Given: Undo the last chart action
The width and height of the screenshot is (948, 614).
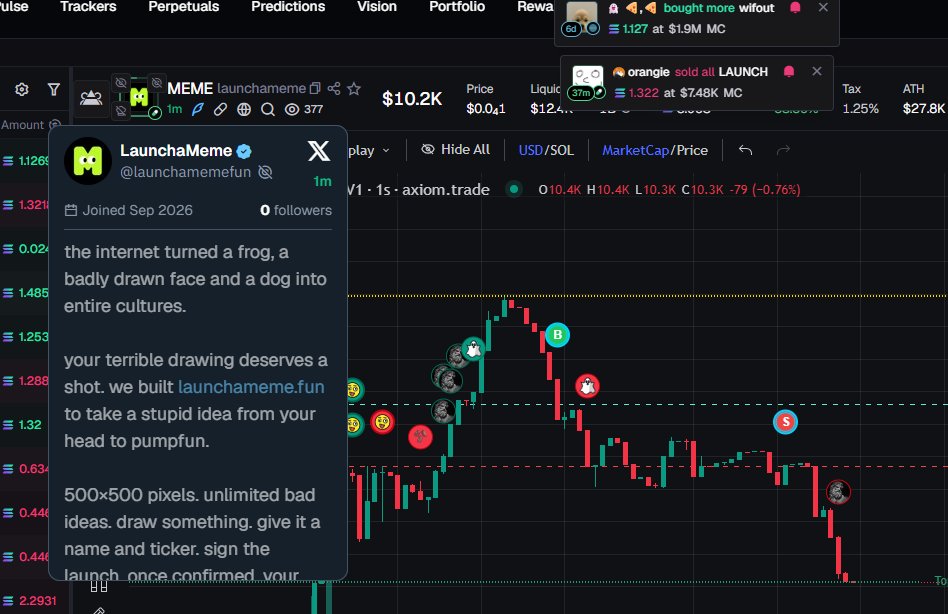Looking at the screenshot, I should click(745, 150).
